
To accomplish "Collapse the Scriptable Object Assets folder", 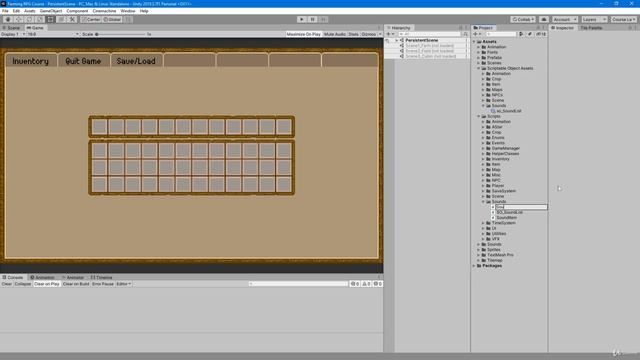I will 479,68.
